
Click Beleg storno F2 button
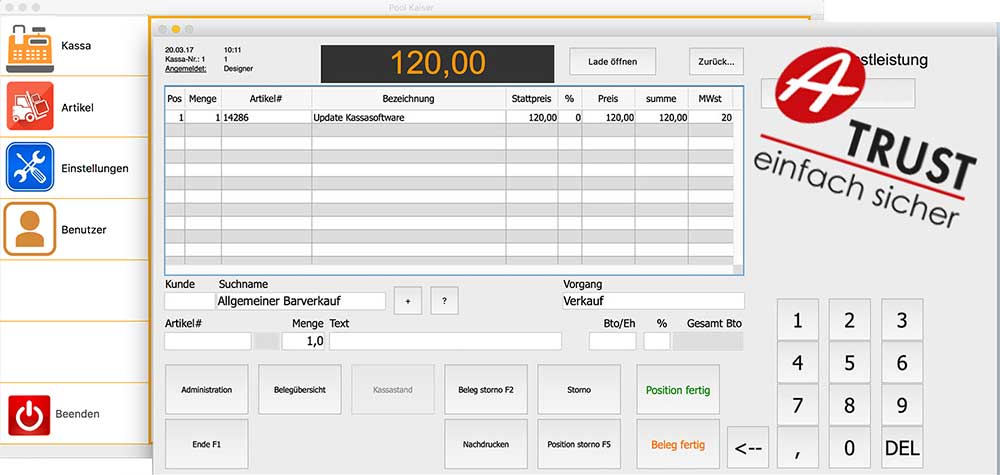pos(486,390)
